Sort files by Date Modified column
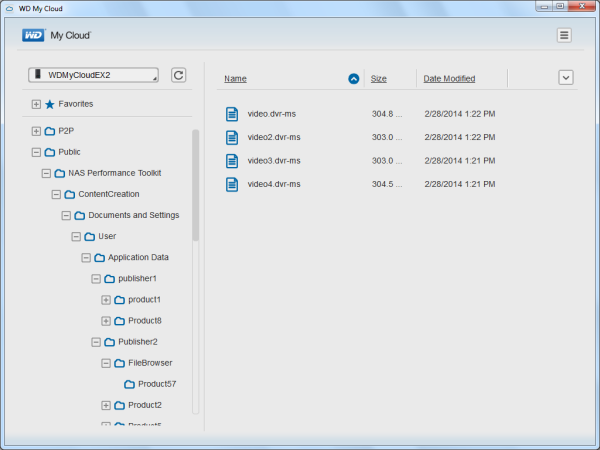This screenshot has width=600, height=450. [x=449, y=79]
